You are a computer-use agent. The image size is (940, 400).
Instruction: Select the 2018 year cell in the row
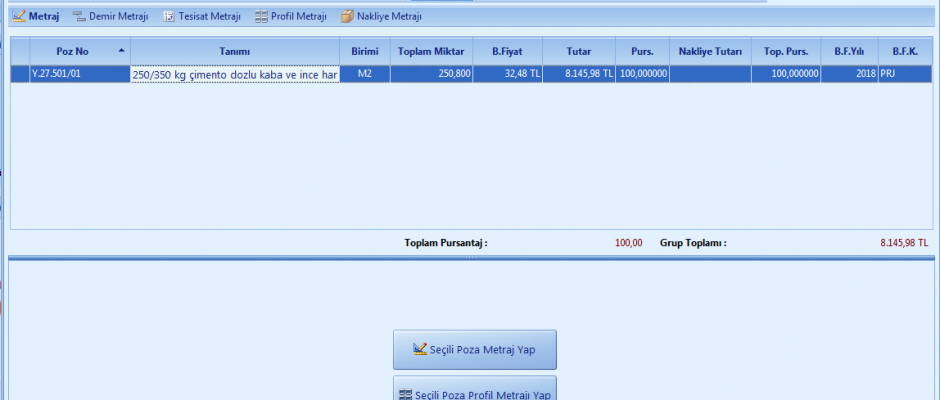tap(849, 74)
